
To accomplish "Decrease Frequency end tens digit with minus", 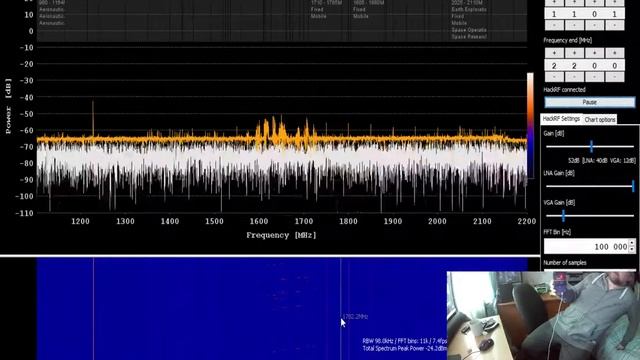I will [x=594, y=77].
